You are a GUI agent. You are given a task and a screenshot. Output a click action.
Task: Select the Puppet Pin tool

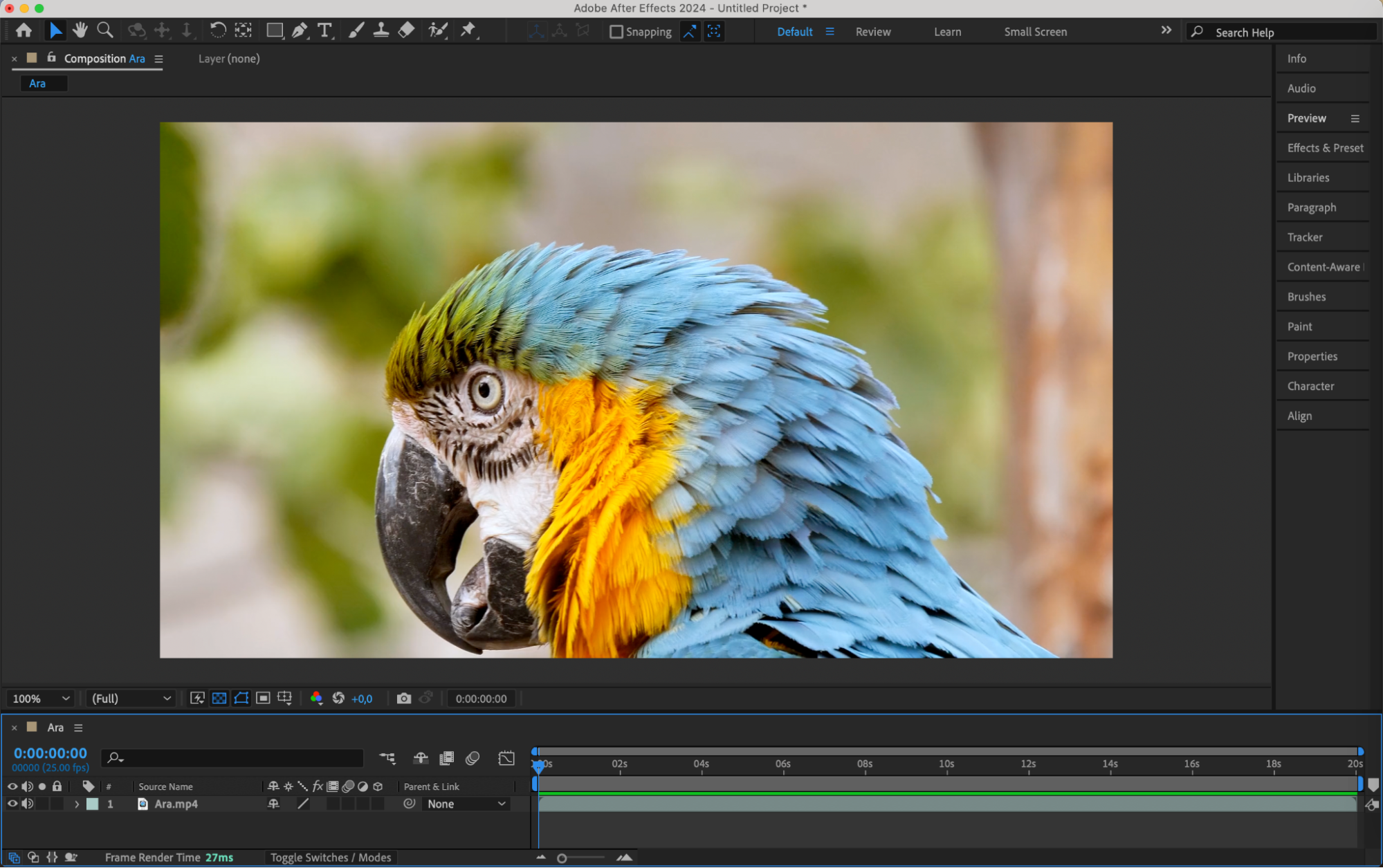point(468,30)
